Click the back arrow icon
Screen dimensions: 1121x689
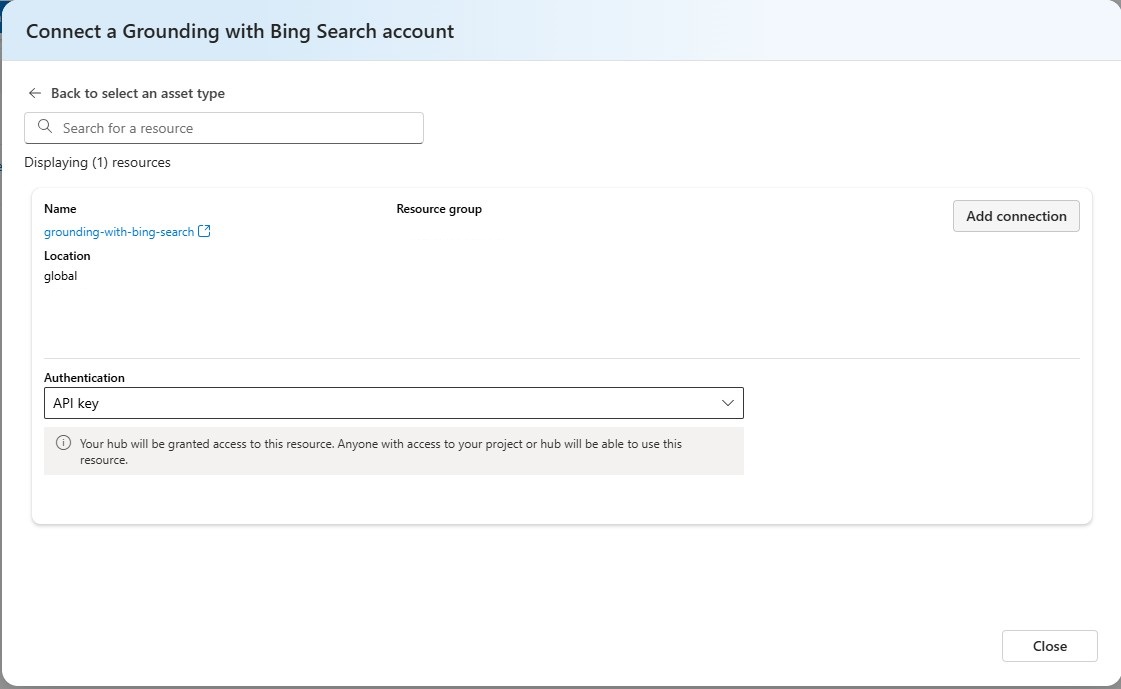(35, 93)
